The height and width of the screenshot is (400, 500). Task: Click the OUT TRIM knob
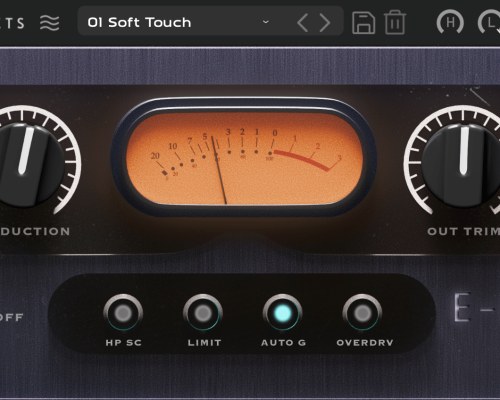pyautogui.click(x=463, y=164)
